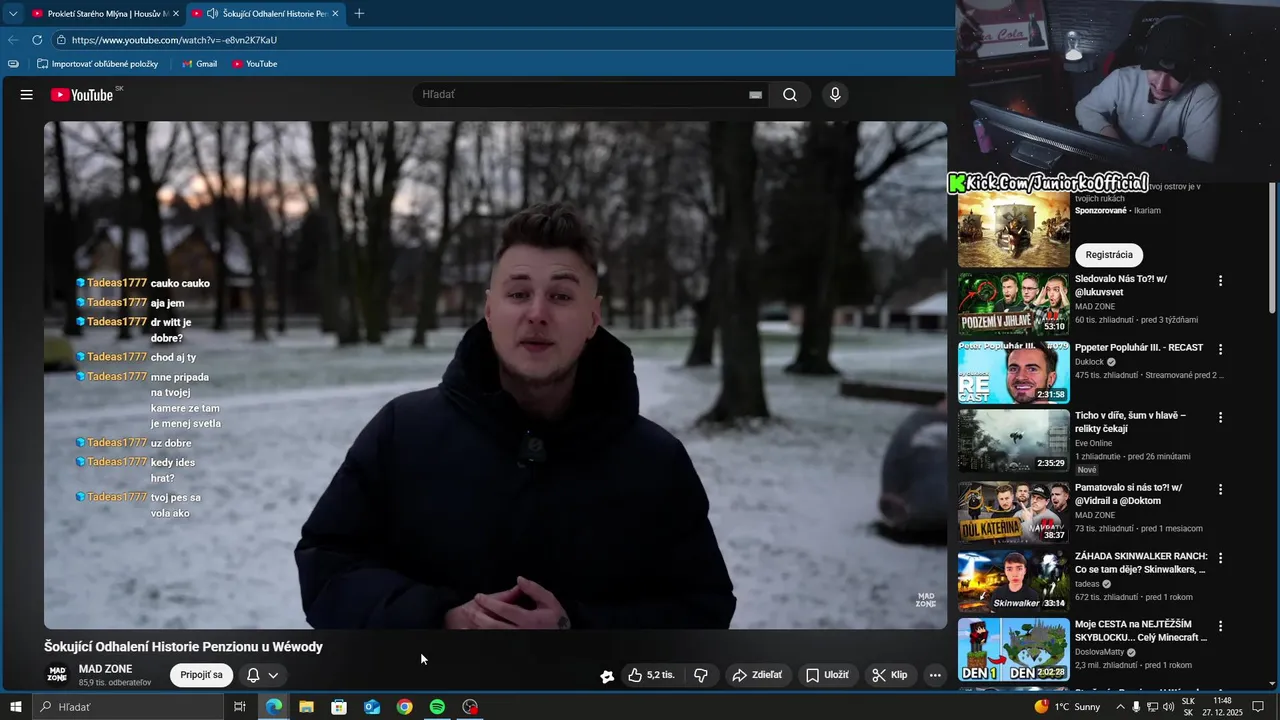The height and width of the screenshot is (720, 1280).
Task: Open Microsoft Edge from taskbar
Action: click(x=273, y=707)
